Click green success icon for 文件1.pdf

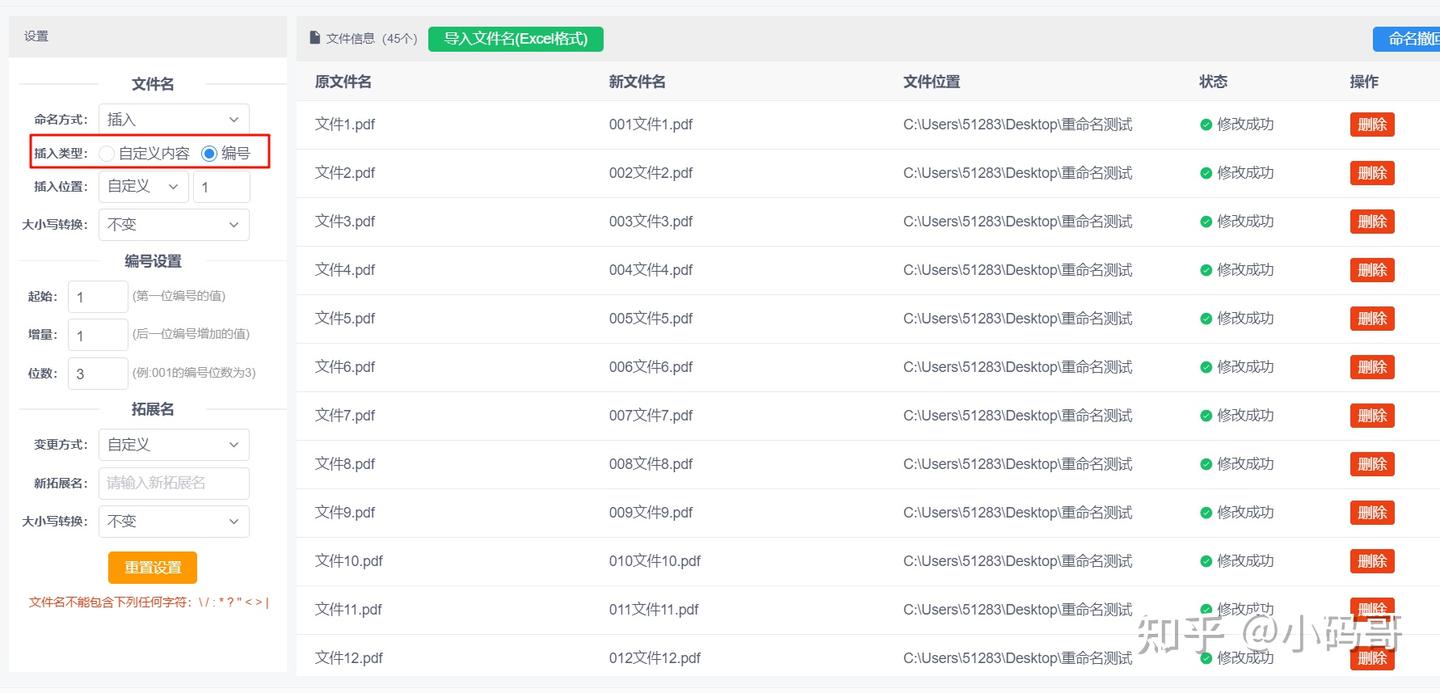click(1206, 125)
